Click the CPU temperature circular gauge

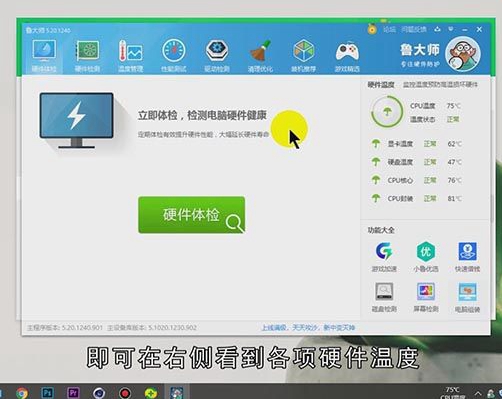[x=387, y=112]
